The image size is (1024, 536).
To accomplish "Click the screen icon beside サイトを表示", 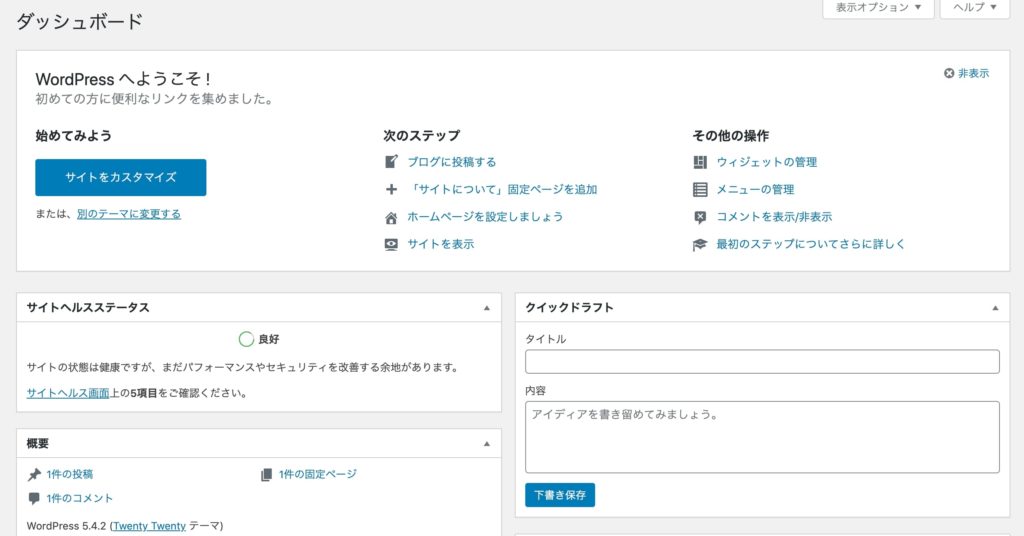I will coord(391,244).
